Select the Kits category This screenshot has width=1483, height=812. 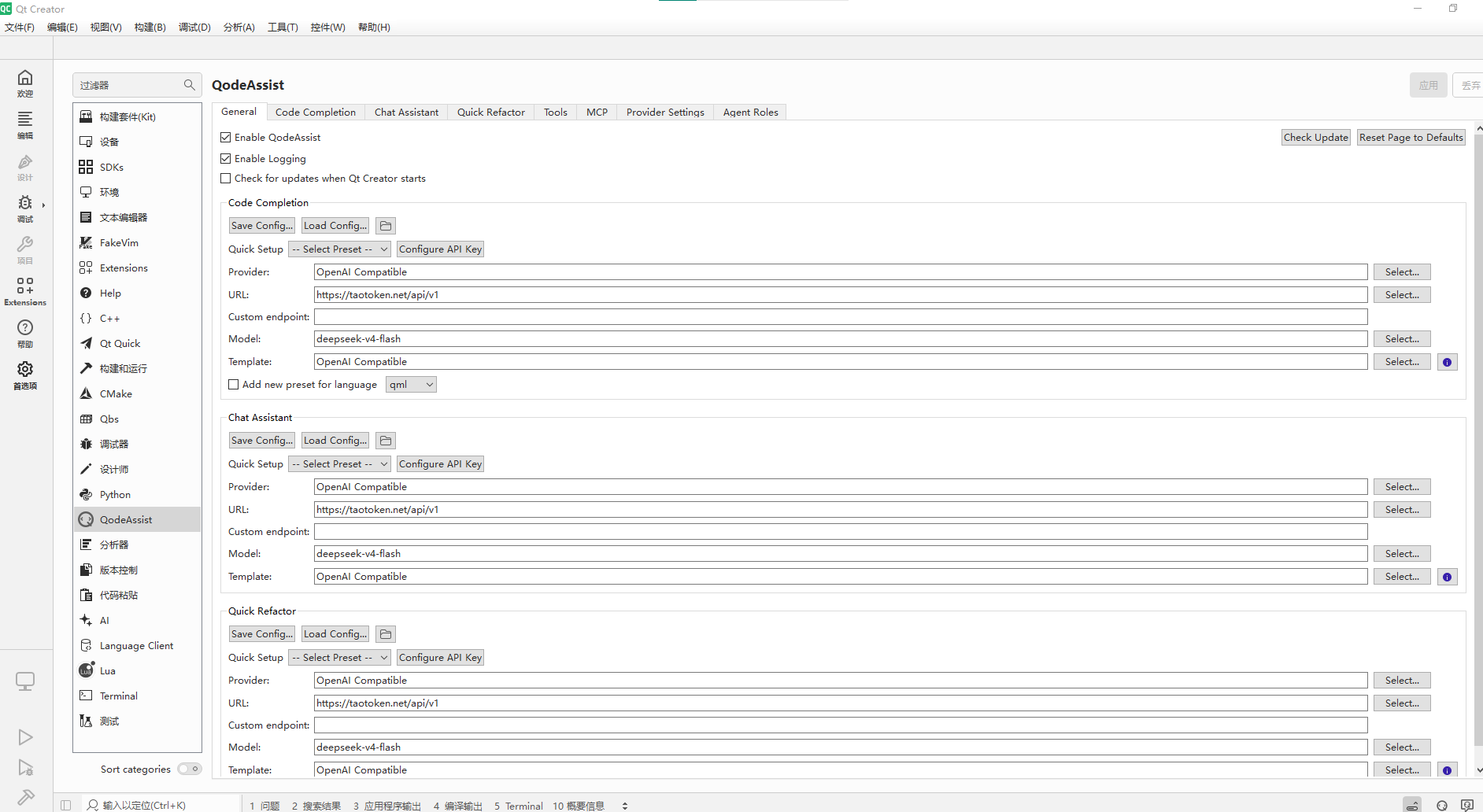[x=138, y=116]
